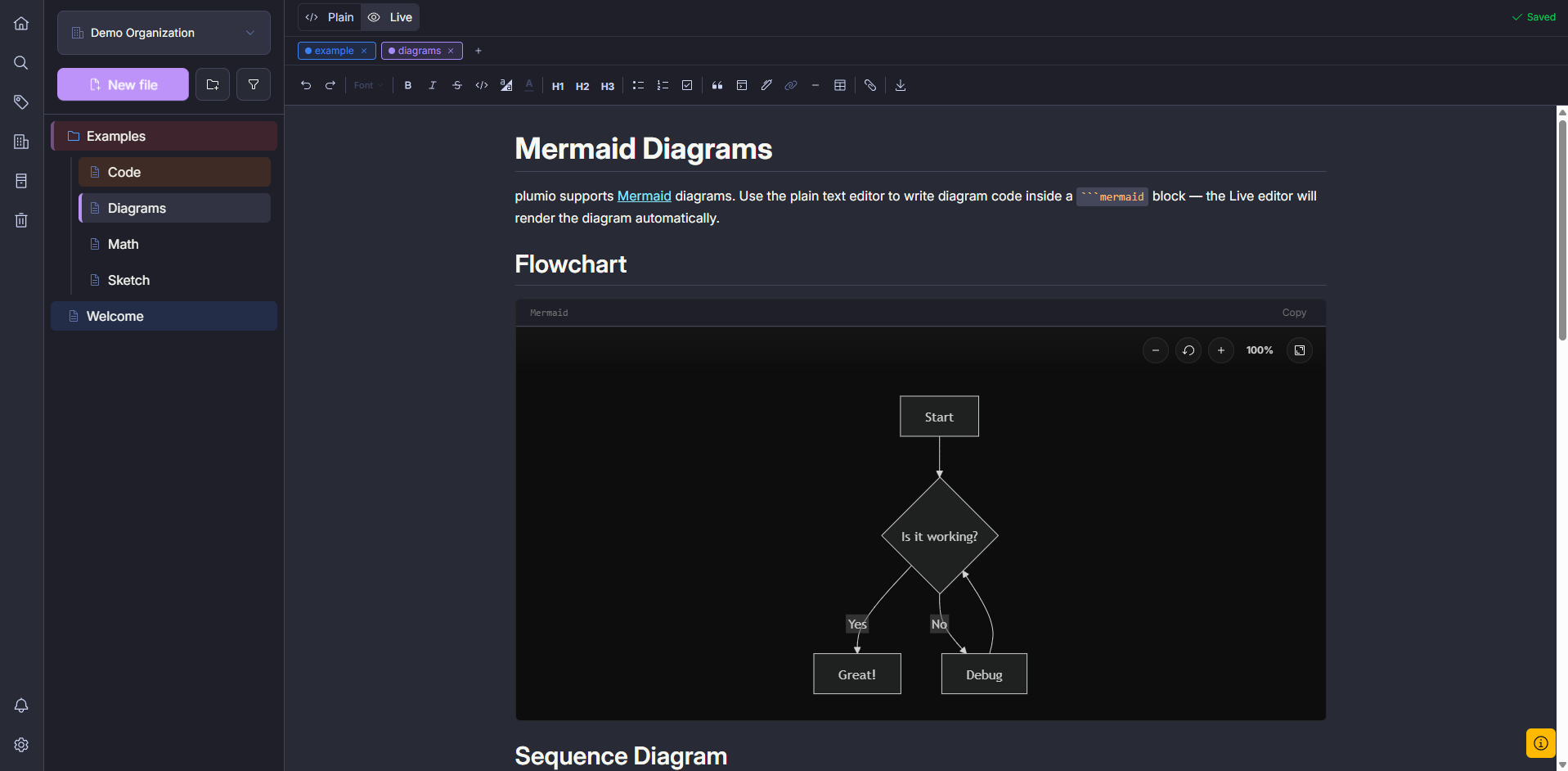Open the flowchart diagram in fullscreen
The image size is (1568, 771).
(1300, 350)
